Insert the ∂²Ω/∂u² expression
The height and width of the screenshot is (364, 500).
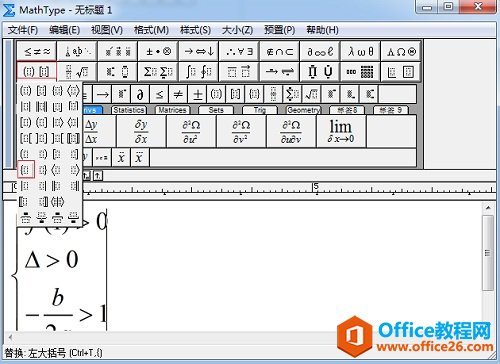point(191,131)
